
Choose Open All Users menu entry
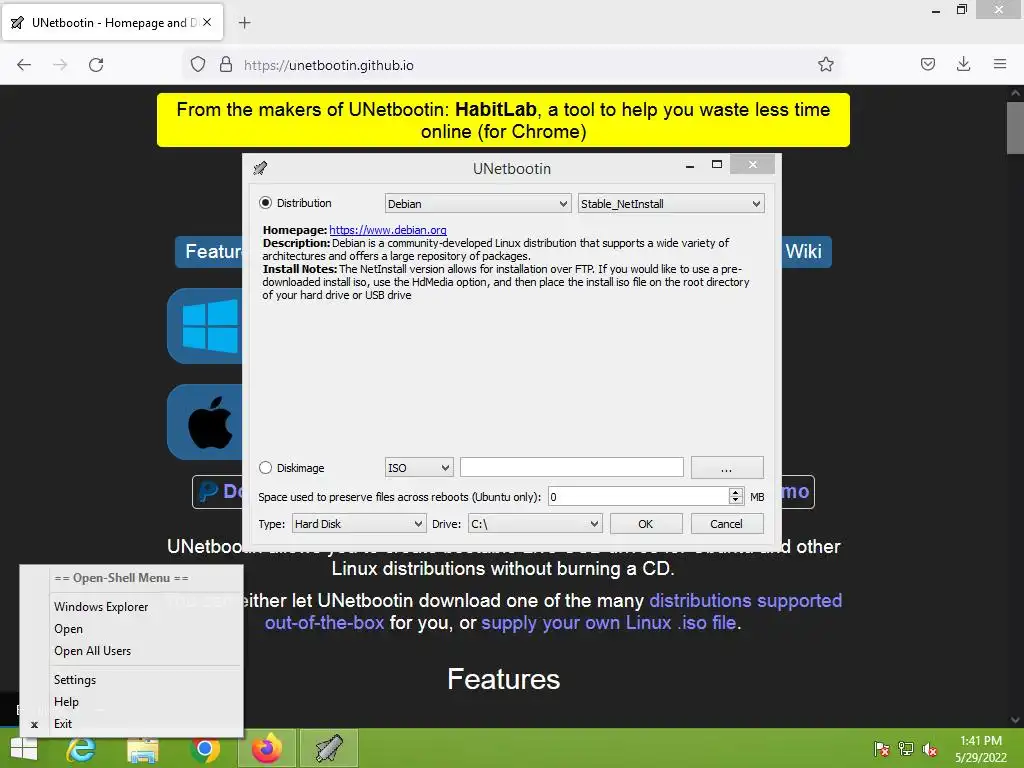coord(145,651)
